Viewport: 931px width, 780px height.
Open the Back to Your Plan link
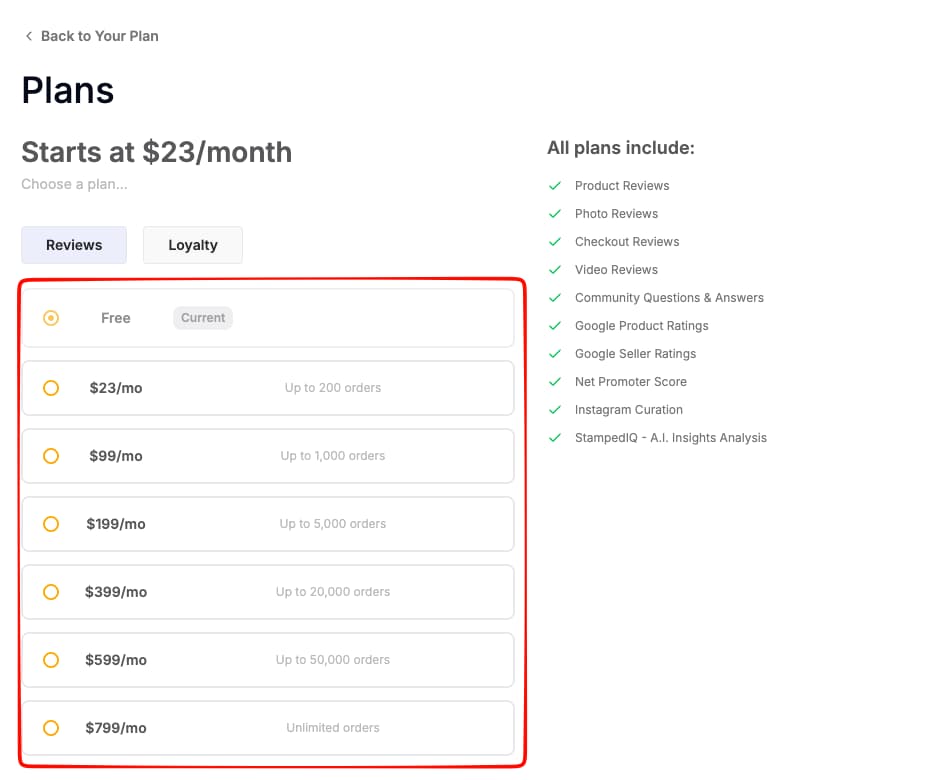coord(99,36)
